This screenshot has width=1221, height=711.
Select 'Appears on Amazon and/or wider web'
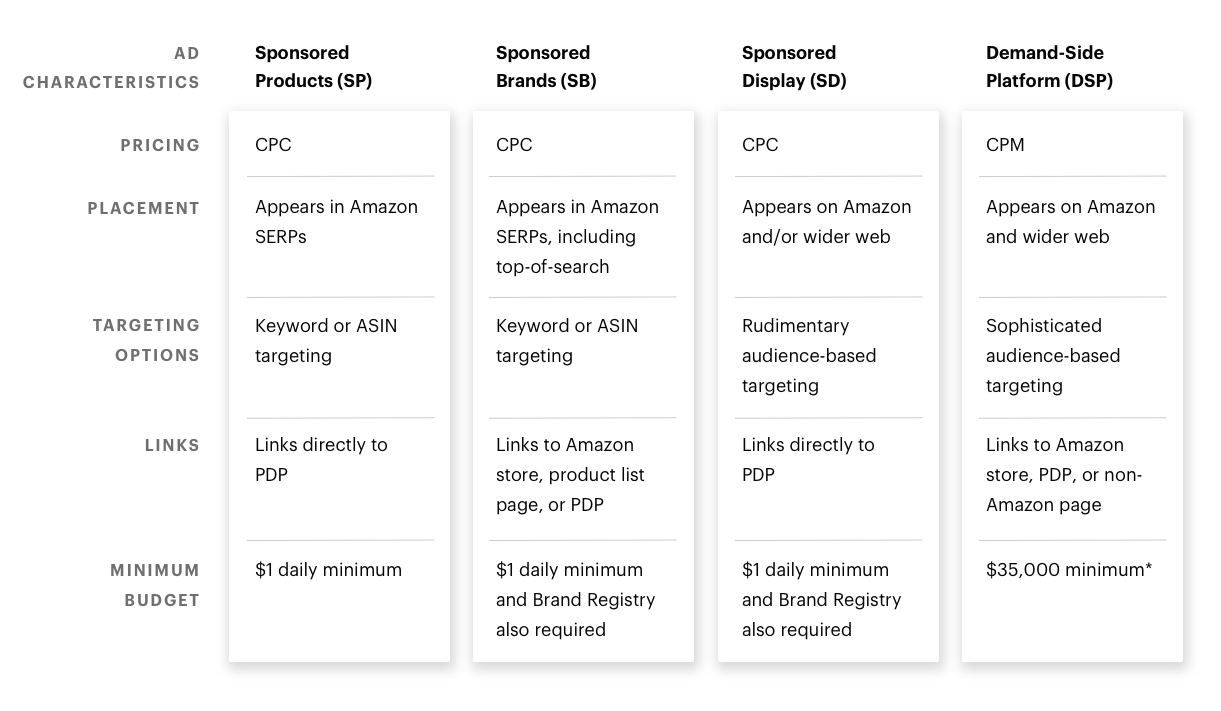point(826,222)
